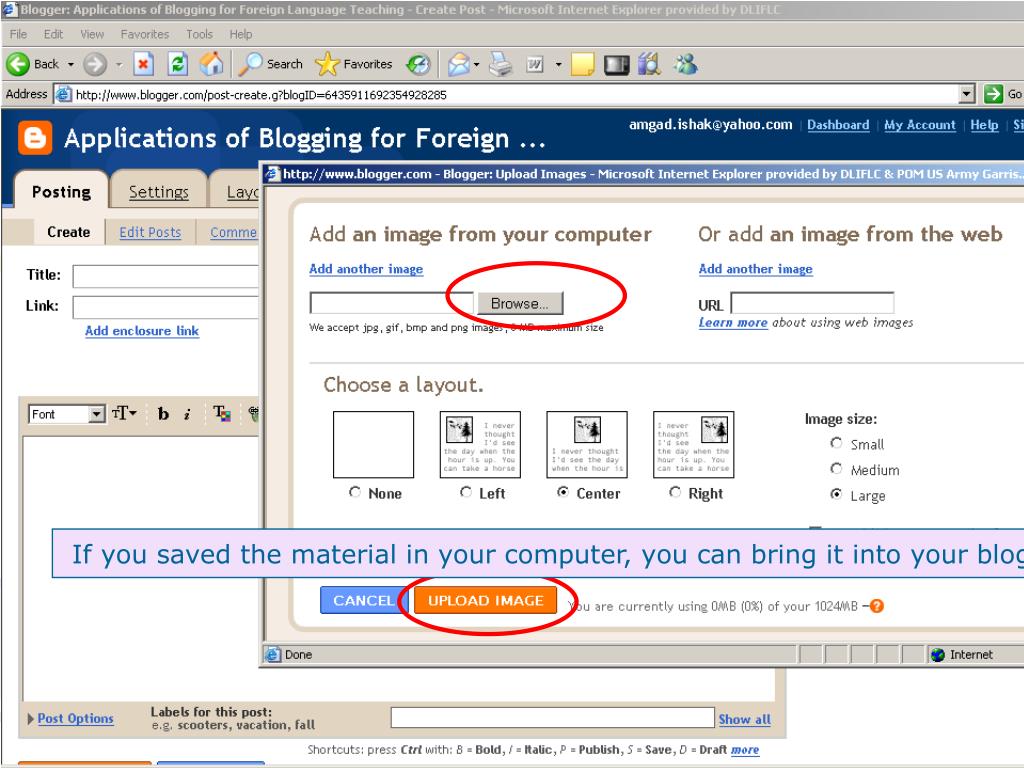Click Add another image under web section

click(756, 269)
